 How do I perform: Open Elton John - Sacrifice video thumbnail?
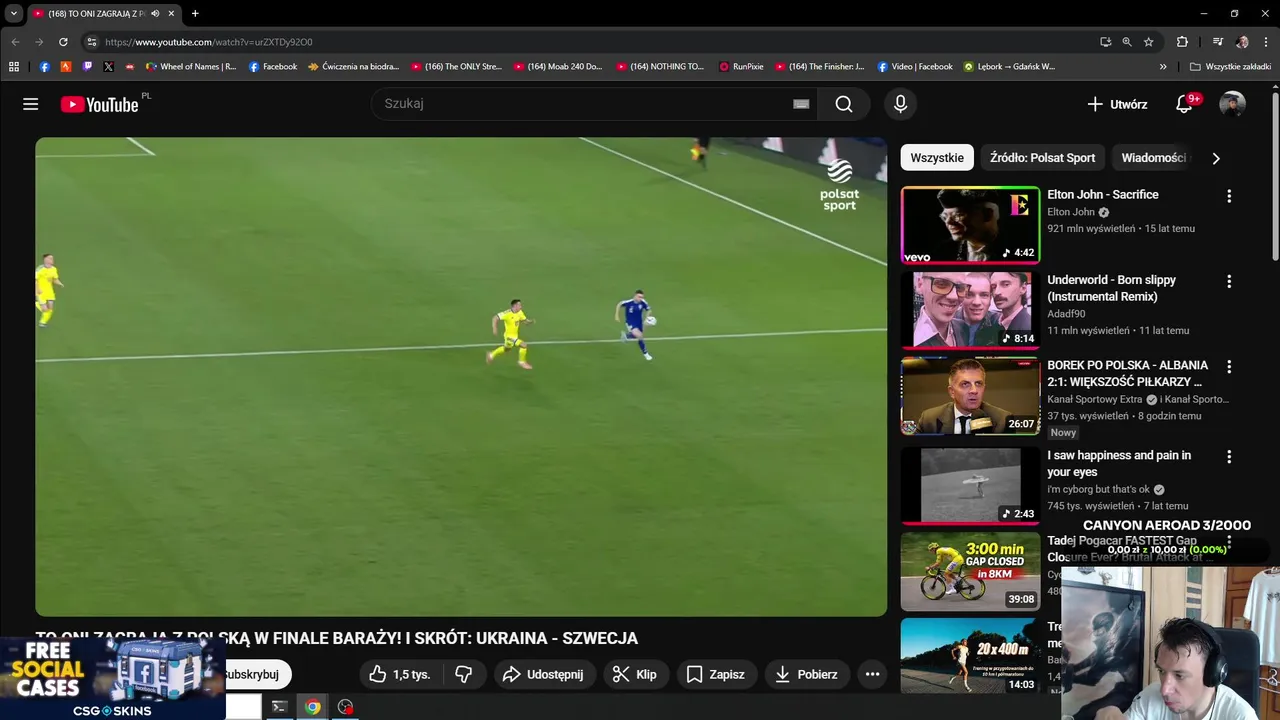pyautogui.click(x=970, y=225)
